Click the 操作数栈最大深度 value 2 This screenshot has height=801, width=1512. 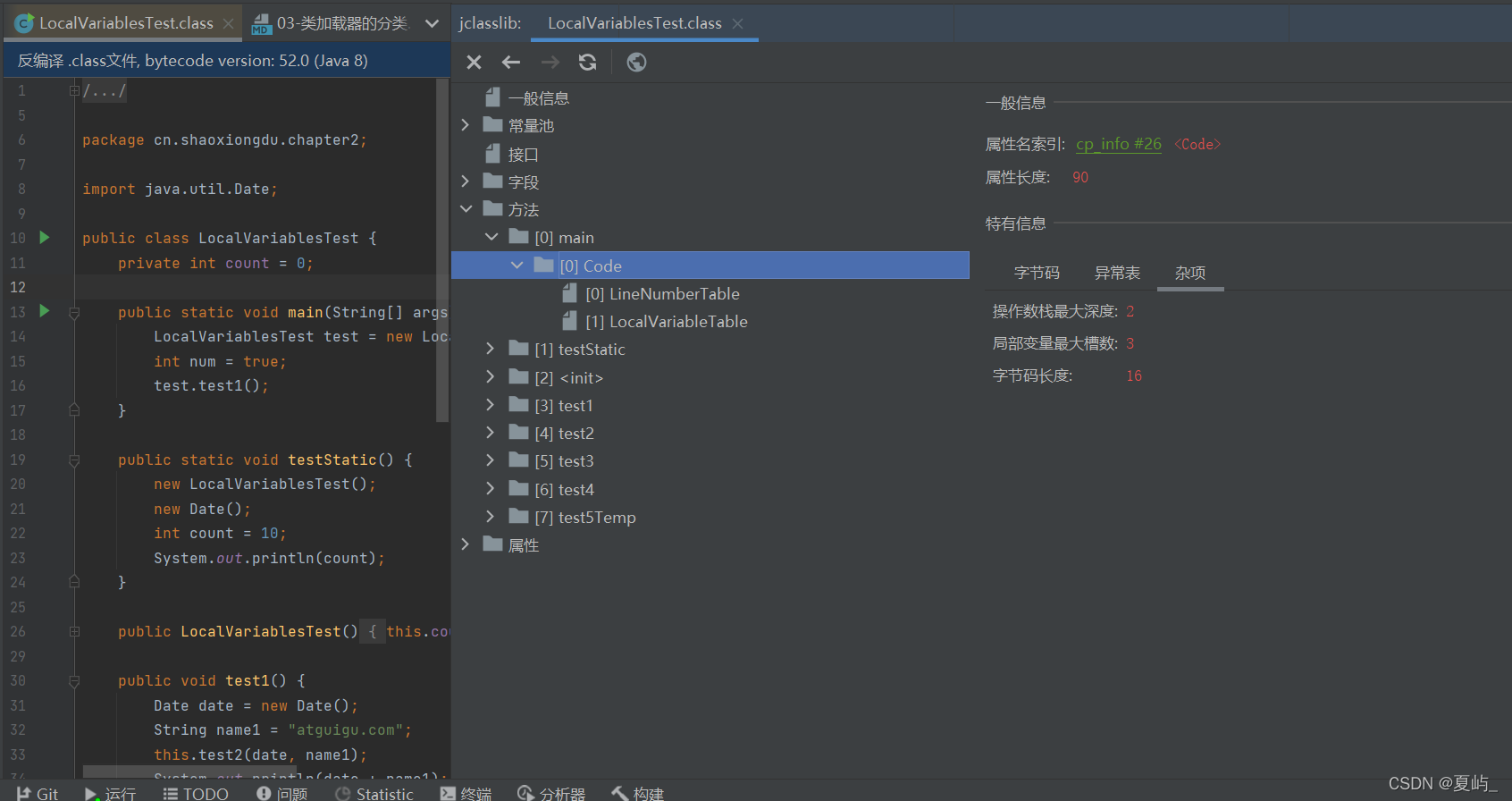point(1130,311)
